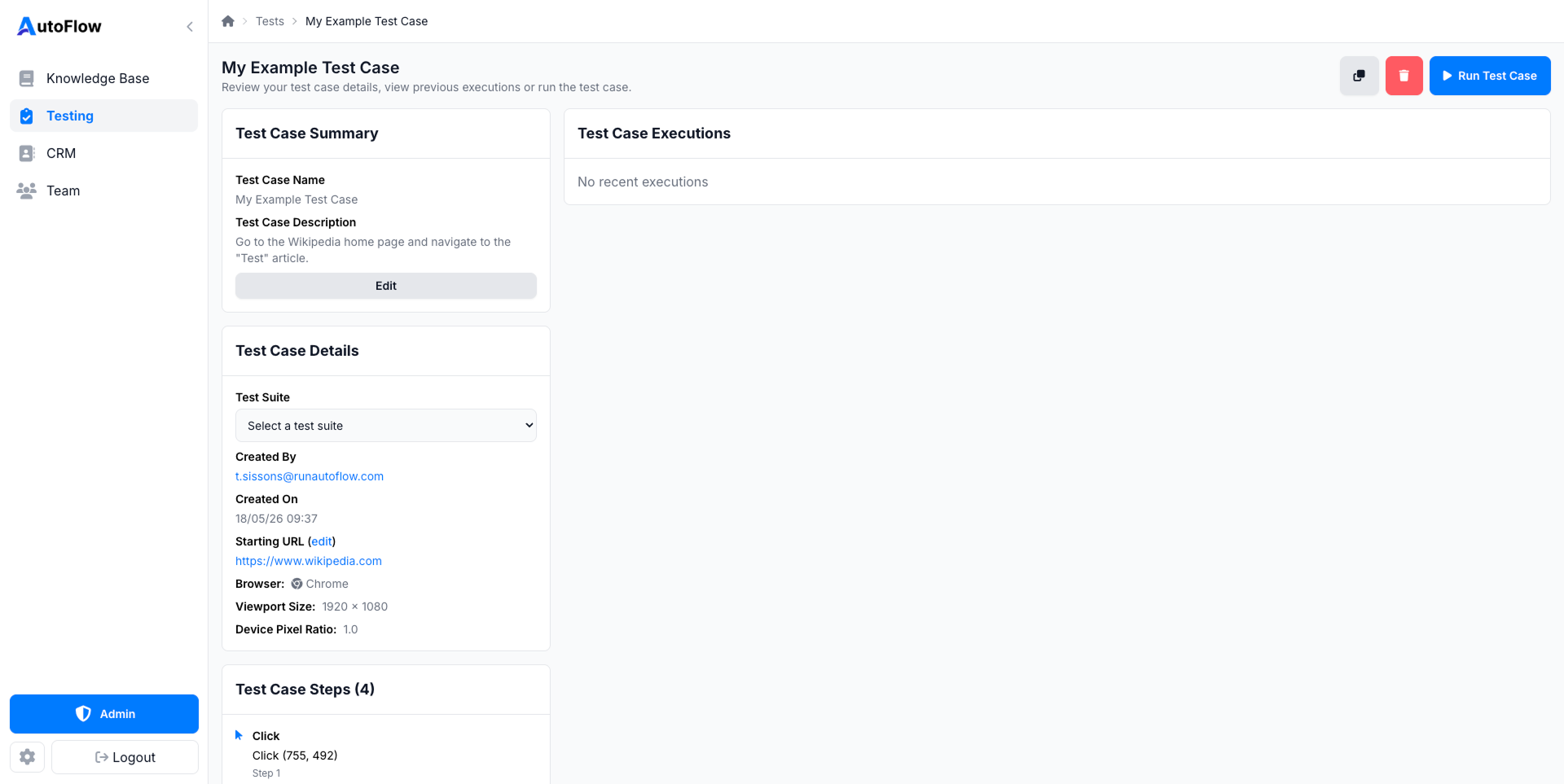Click the Admin button
1564x784 pixels.
[x=104, y=714]
